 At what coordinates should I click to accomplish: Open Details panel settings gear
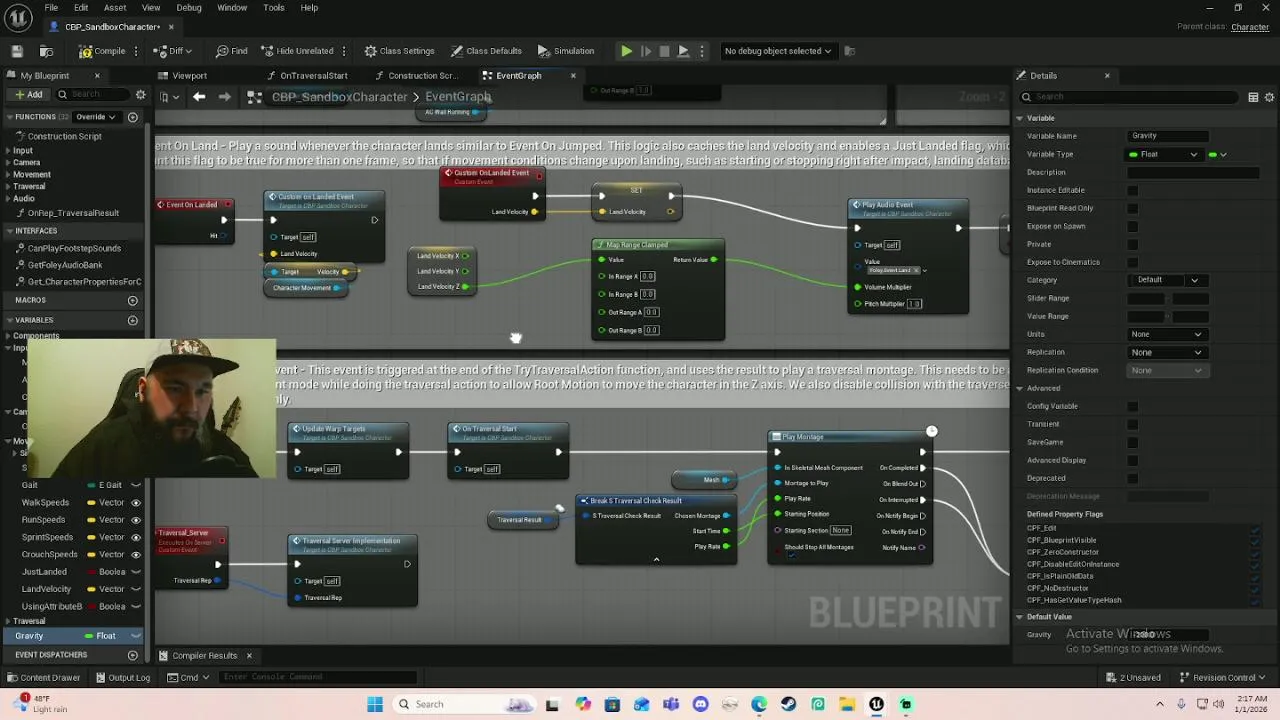click(1269, 97)
